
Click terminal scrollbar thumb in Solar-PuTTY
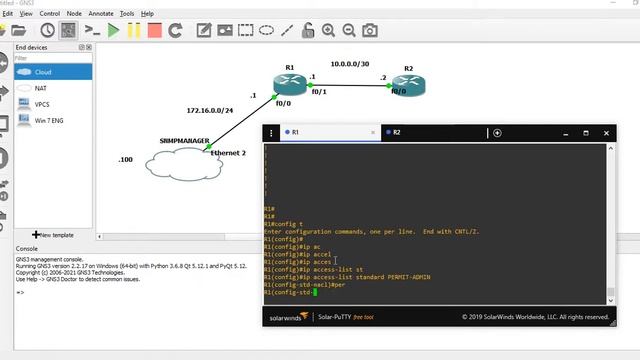coord(611,291)
